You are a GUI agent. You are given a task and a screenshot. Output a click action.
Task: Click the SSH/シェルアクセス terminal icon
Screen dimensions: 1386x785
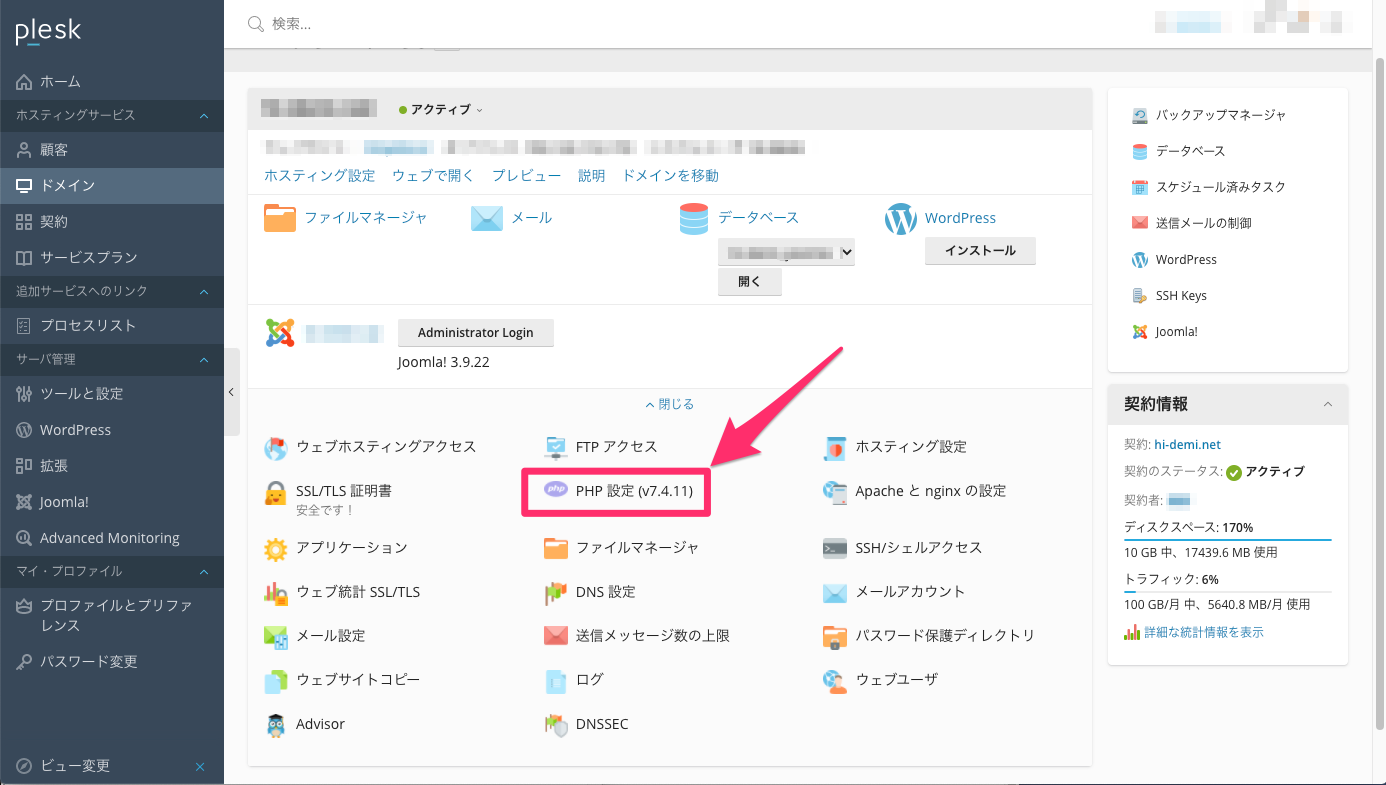835,548
